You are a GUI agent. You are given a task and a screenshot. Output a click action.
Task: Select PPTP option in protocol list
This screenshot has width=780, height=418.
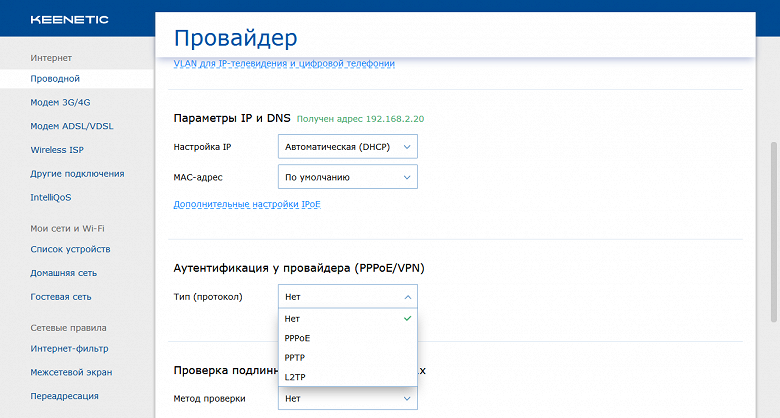[x=348, y=357]
